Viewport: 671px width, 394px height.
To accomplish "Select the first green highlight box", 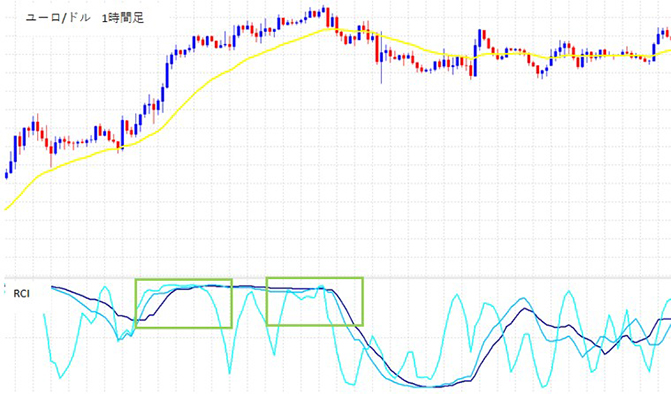I will [x=184, y=304].
